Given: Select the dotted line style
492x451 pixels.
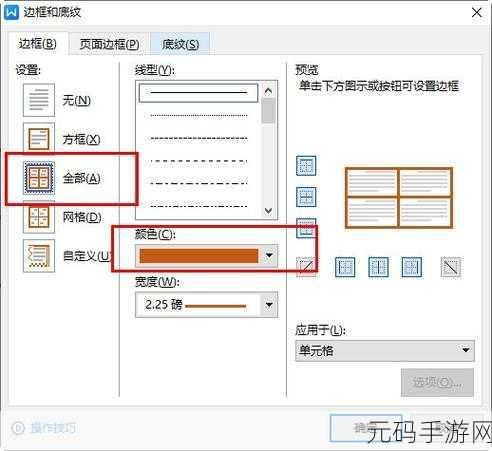Looking at the screenshot, I should [x=198, y=116].
